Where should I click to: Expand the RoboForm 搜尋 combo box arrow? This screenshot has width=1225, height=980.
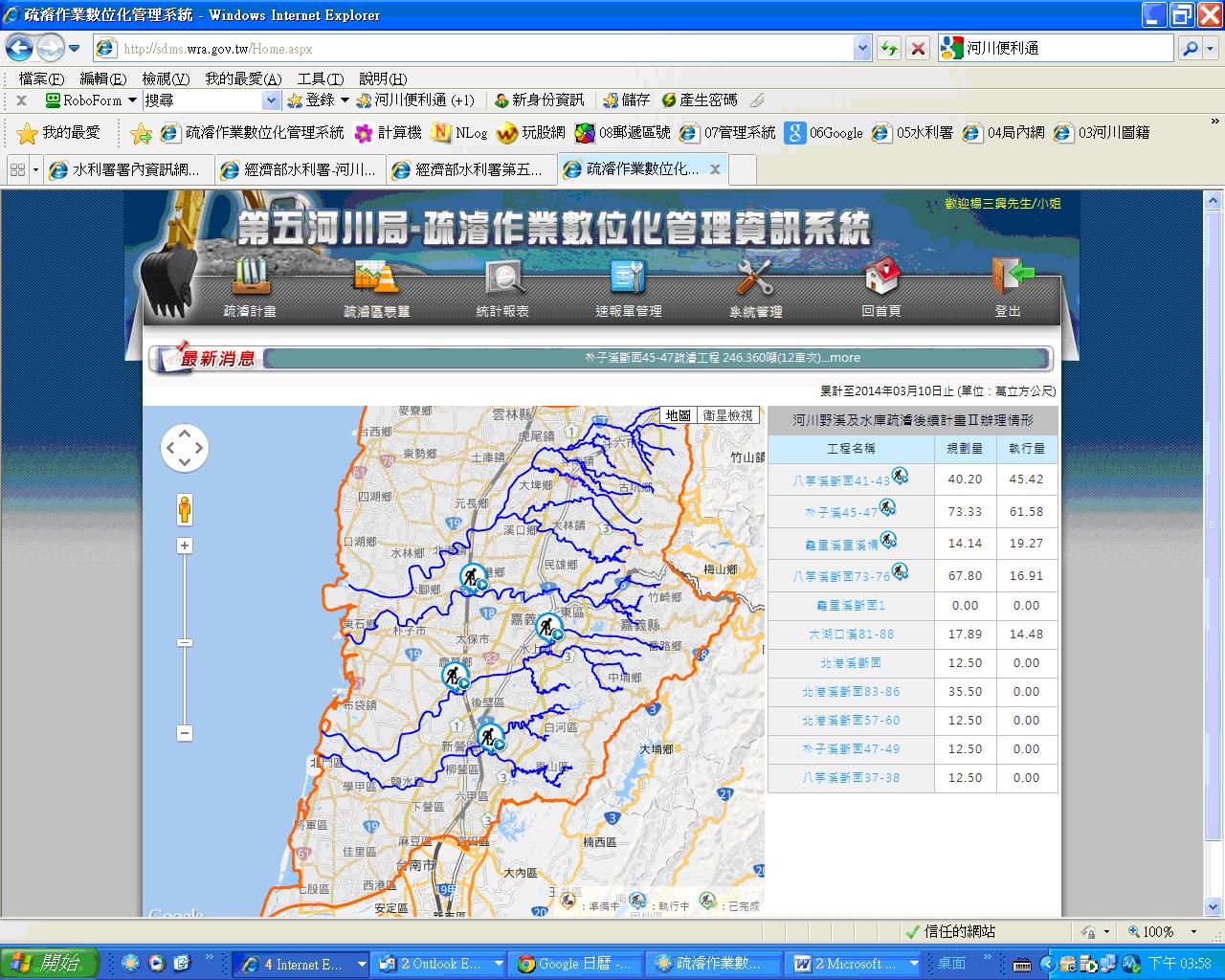tap(271, 100)
